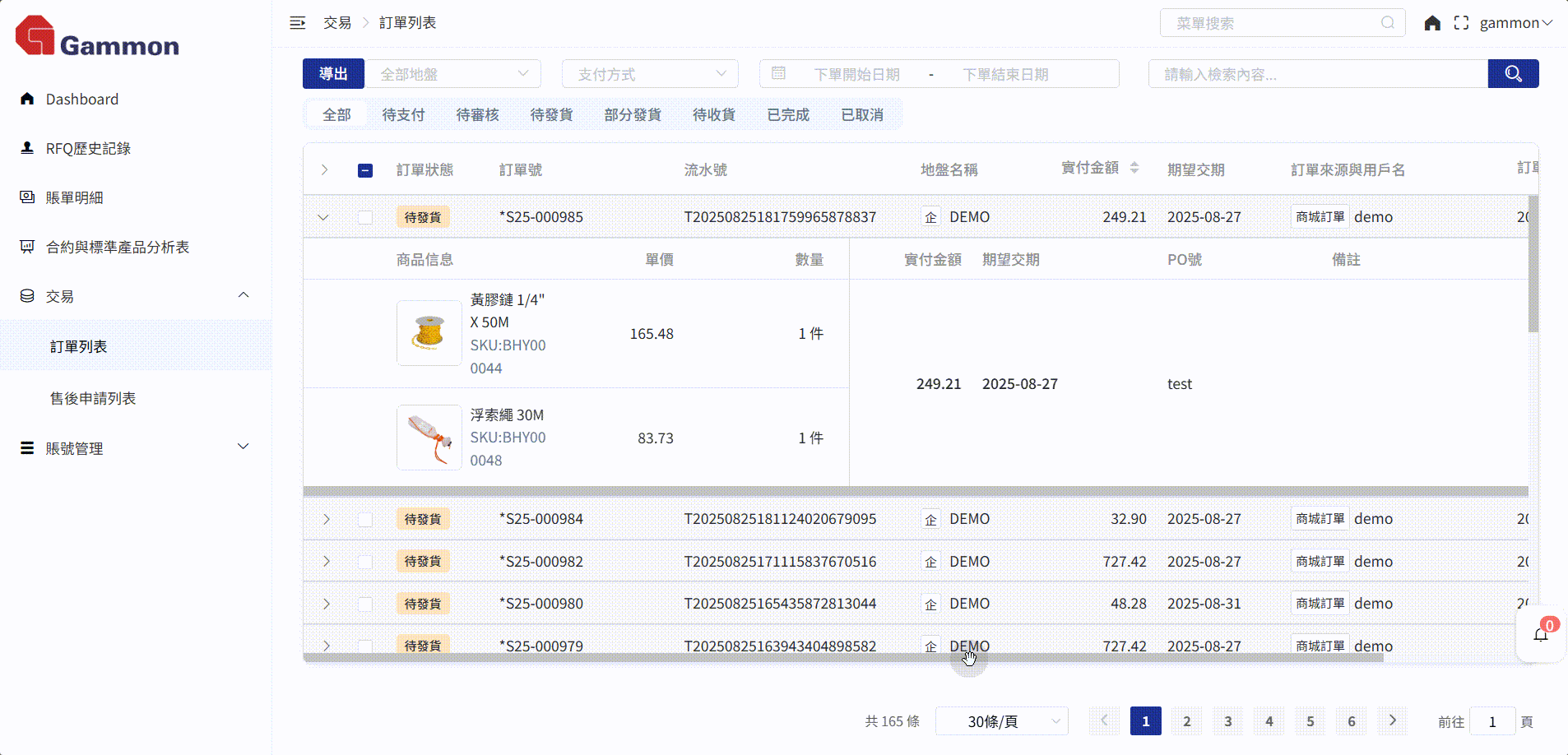
Task: Check the box for order S25-000985
Action: 365,217
